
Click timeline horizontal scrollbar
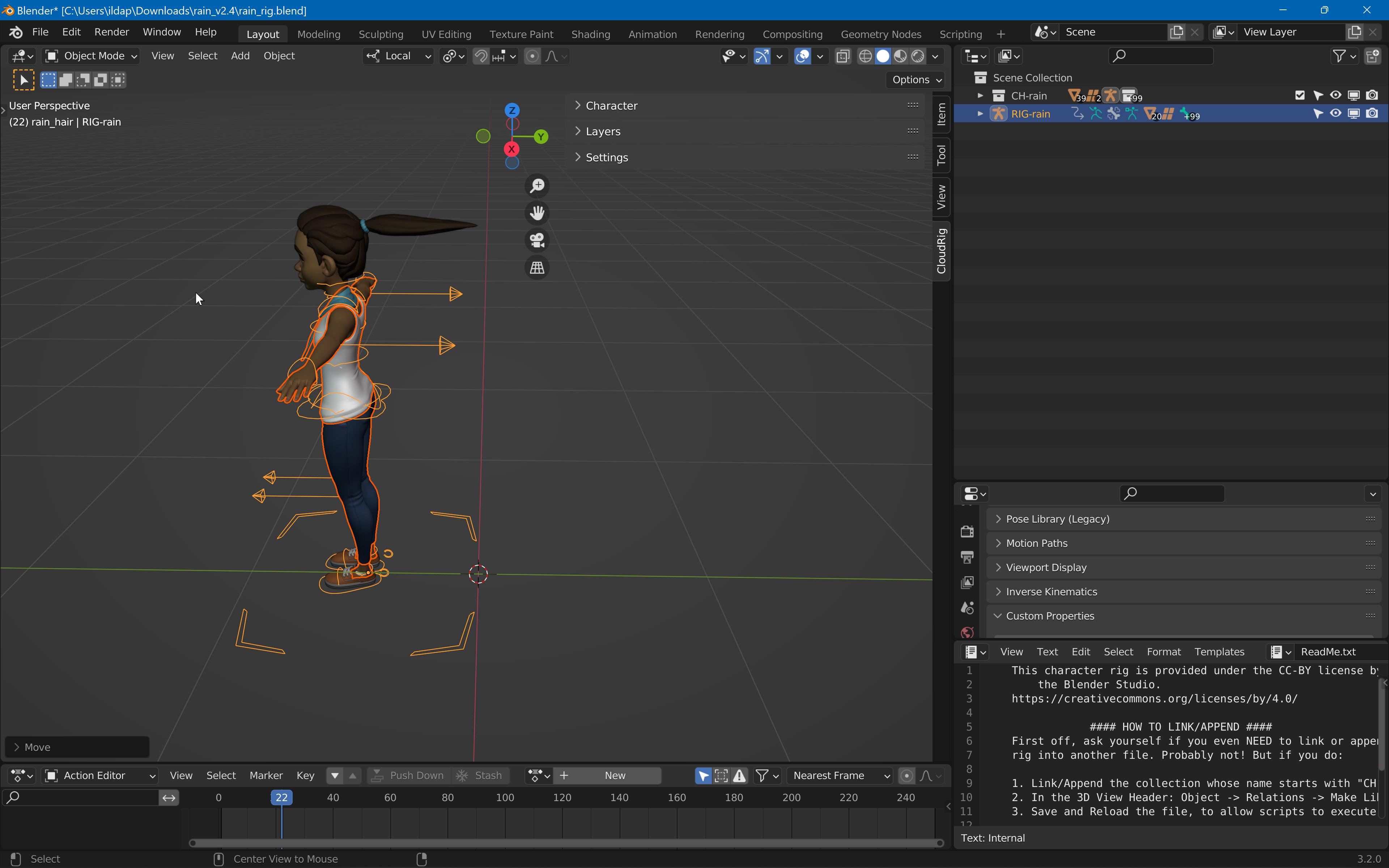[566, 843]
